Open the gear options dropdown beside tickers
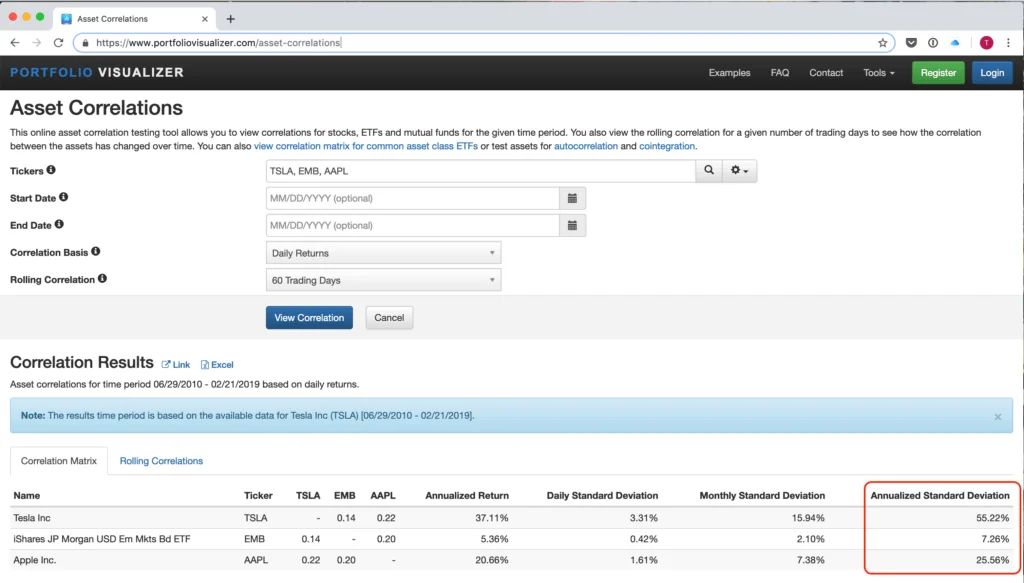 (739, 170)
